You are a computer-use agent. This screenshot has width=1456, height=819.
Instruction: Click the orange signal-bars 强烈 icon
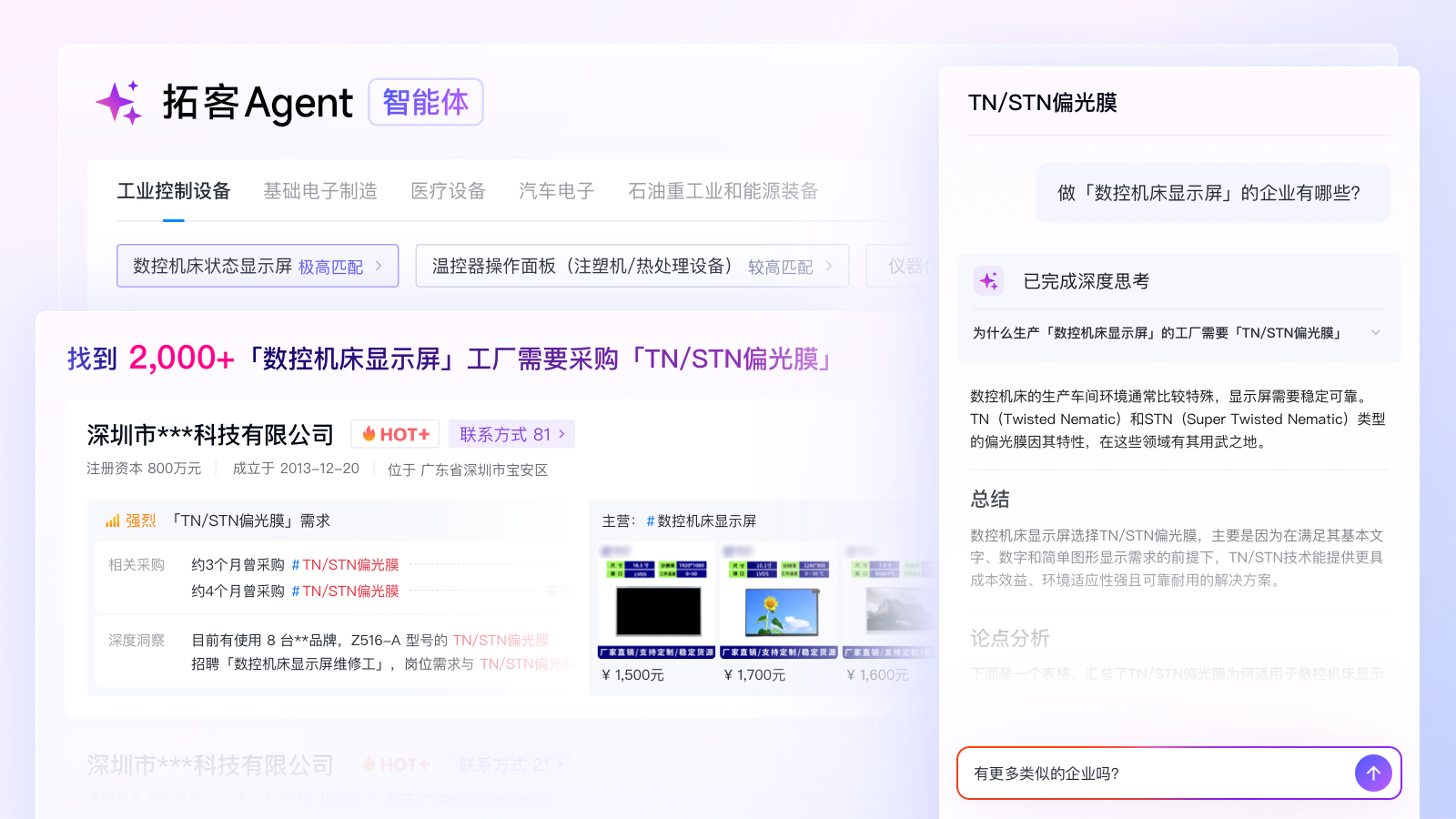click(113, 521)
